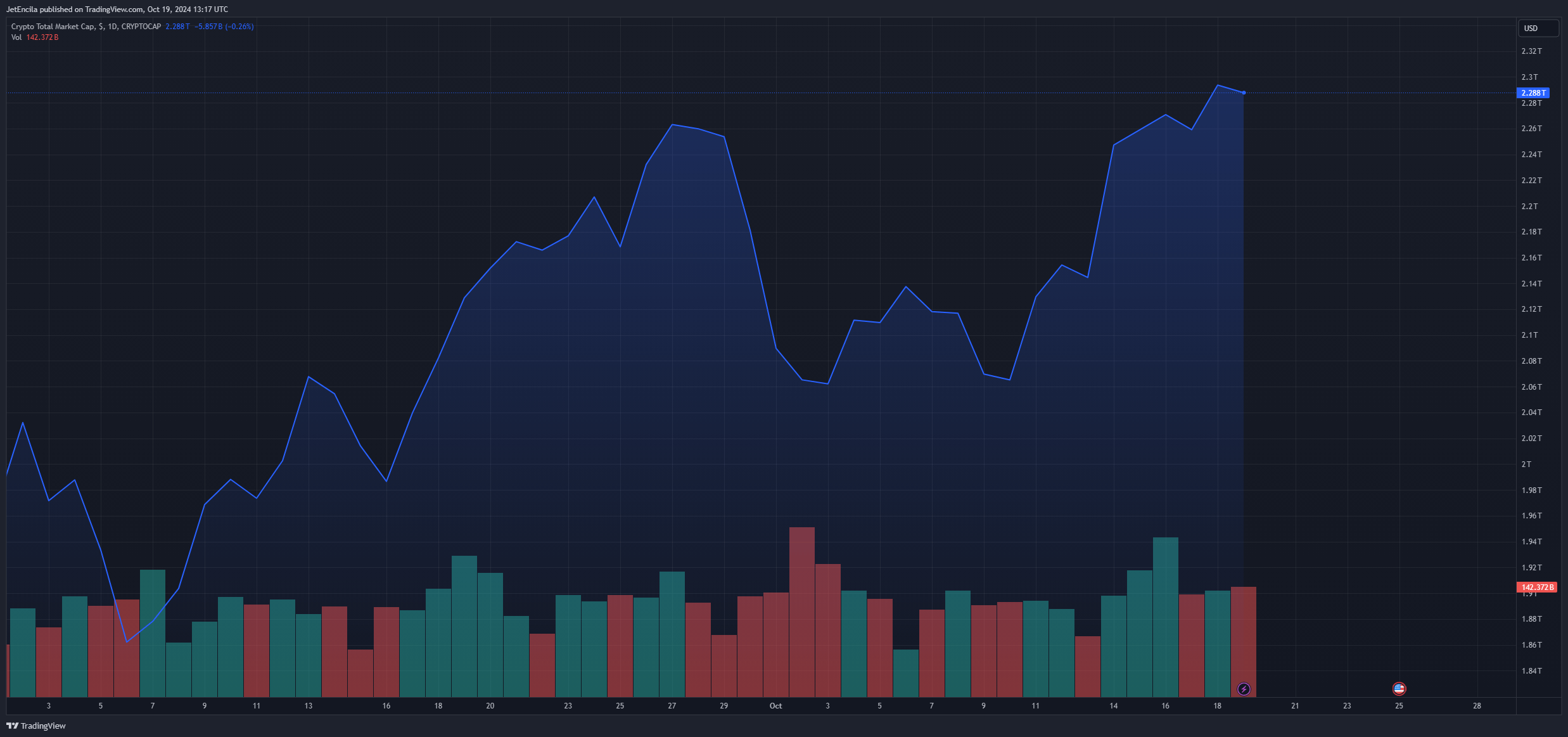
Task: Click the 2.12T price axis label
Action: click(x=1532, y=309)
